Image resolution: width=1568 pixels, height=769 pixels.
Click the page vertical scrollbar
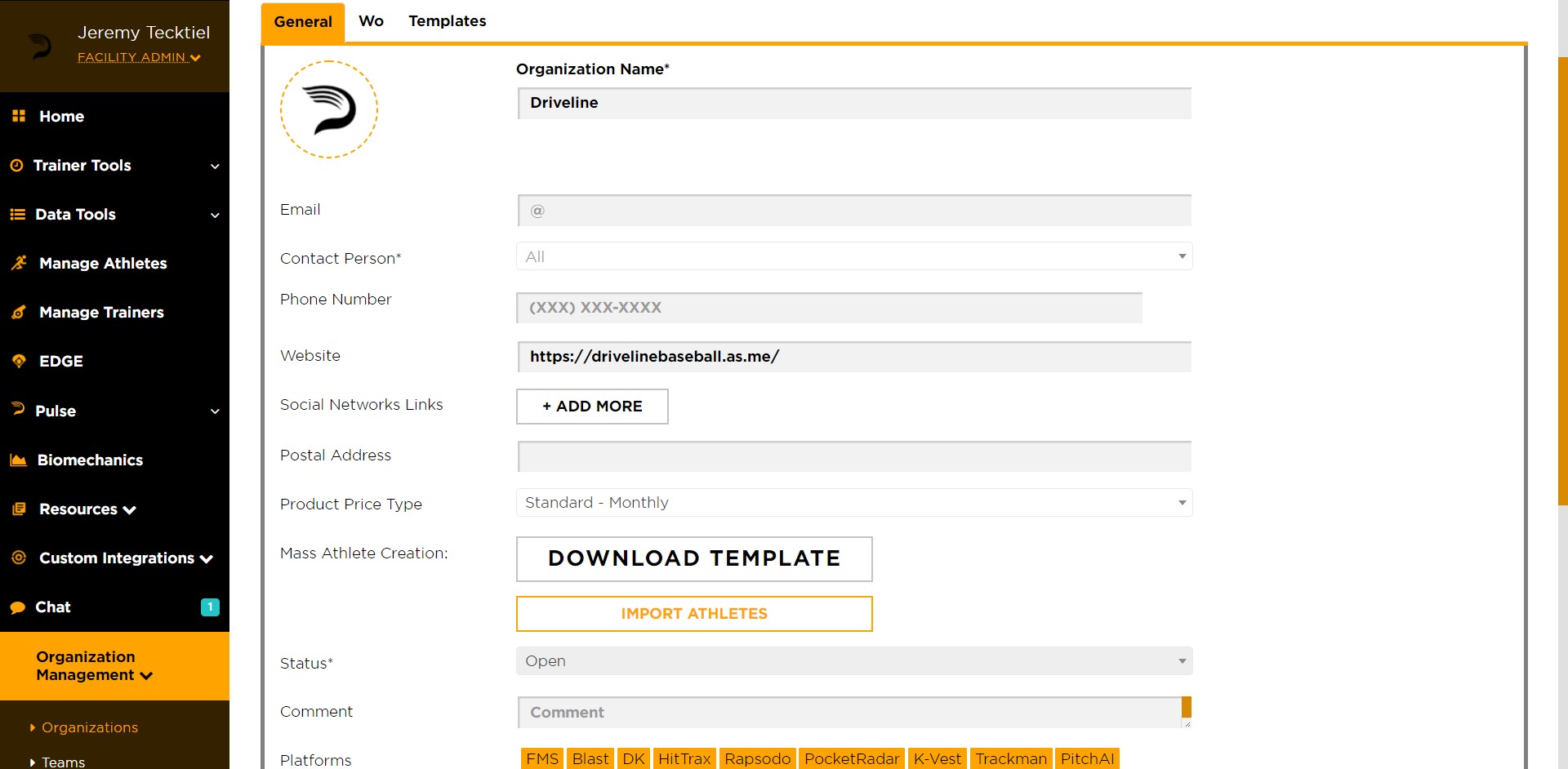(1563, 282)
